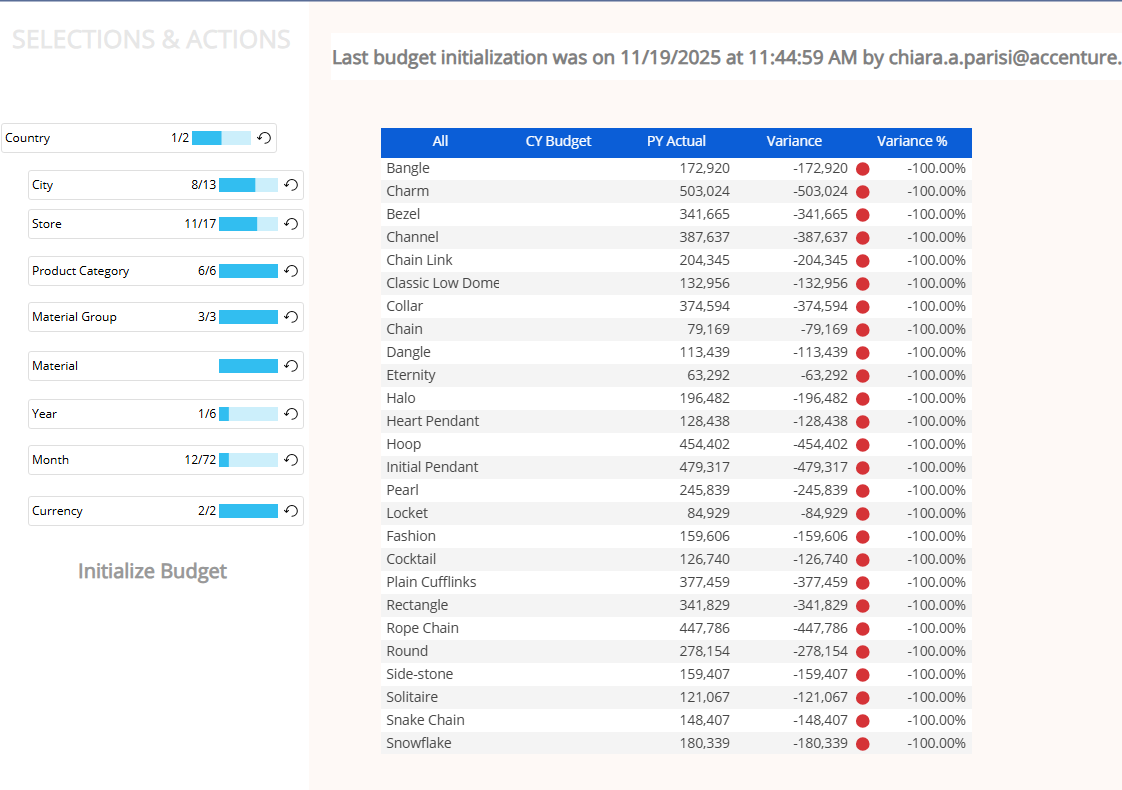Click the SELECTIONS & ACTIONS heading
This screenshot has width=1122, height=790.
pos(151,39)
